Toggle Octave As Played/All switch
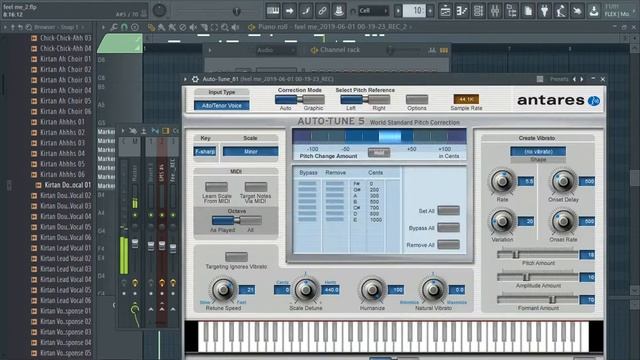Image resolution: width=640 pixels, height=360 pixels. point(237,220)
